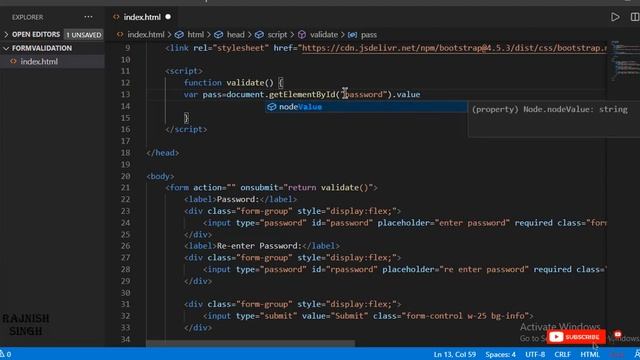Image resolution: width=640 pixels, height=360 pixels.
Task: Click the submit input on line 32
Action: (368, 316)
